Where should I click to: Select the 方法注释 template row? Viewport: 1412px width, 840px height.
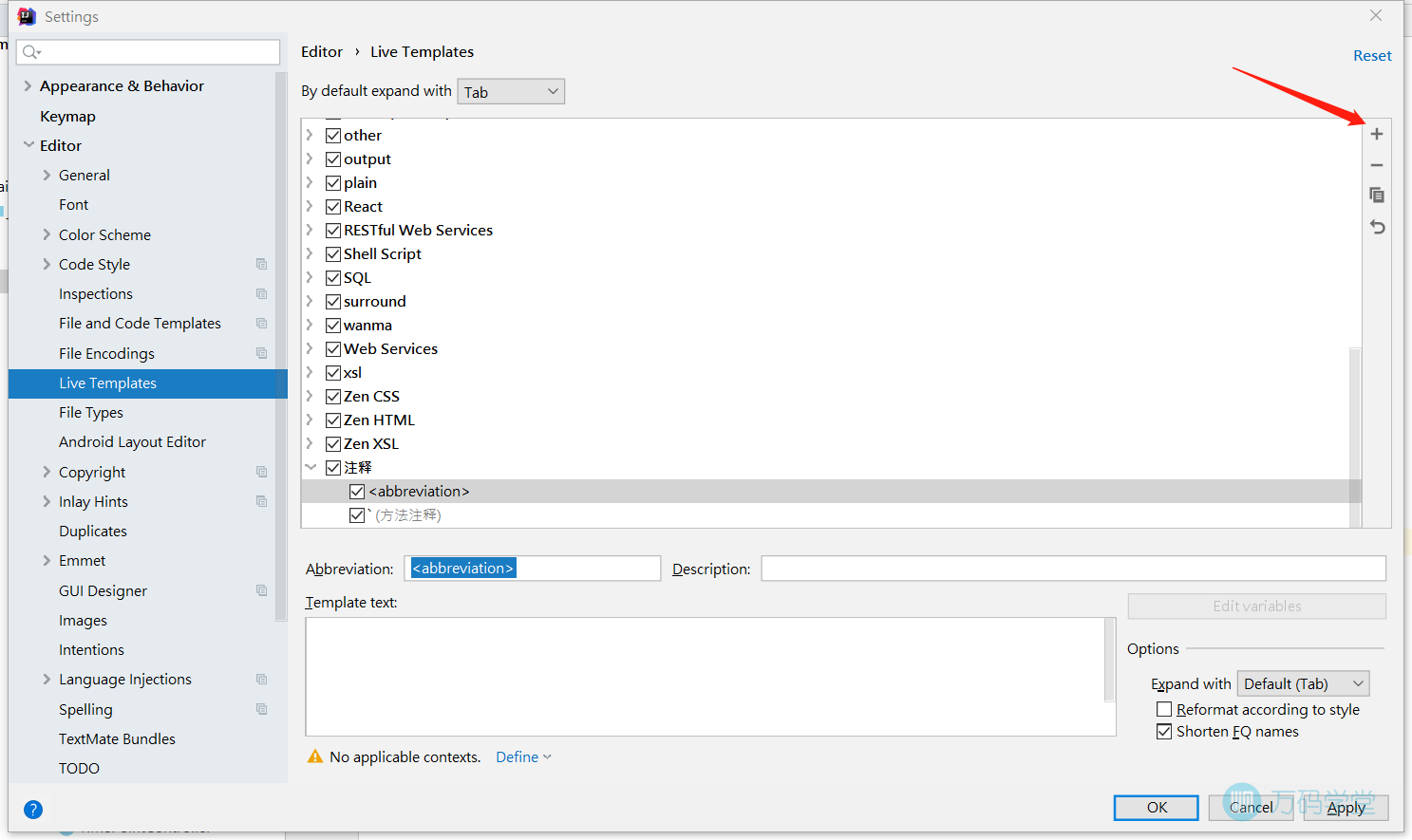click(831, 515)
